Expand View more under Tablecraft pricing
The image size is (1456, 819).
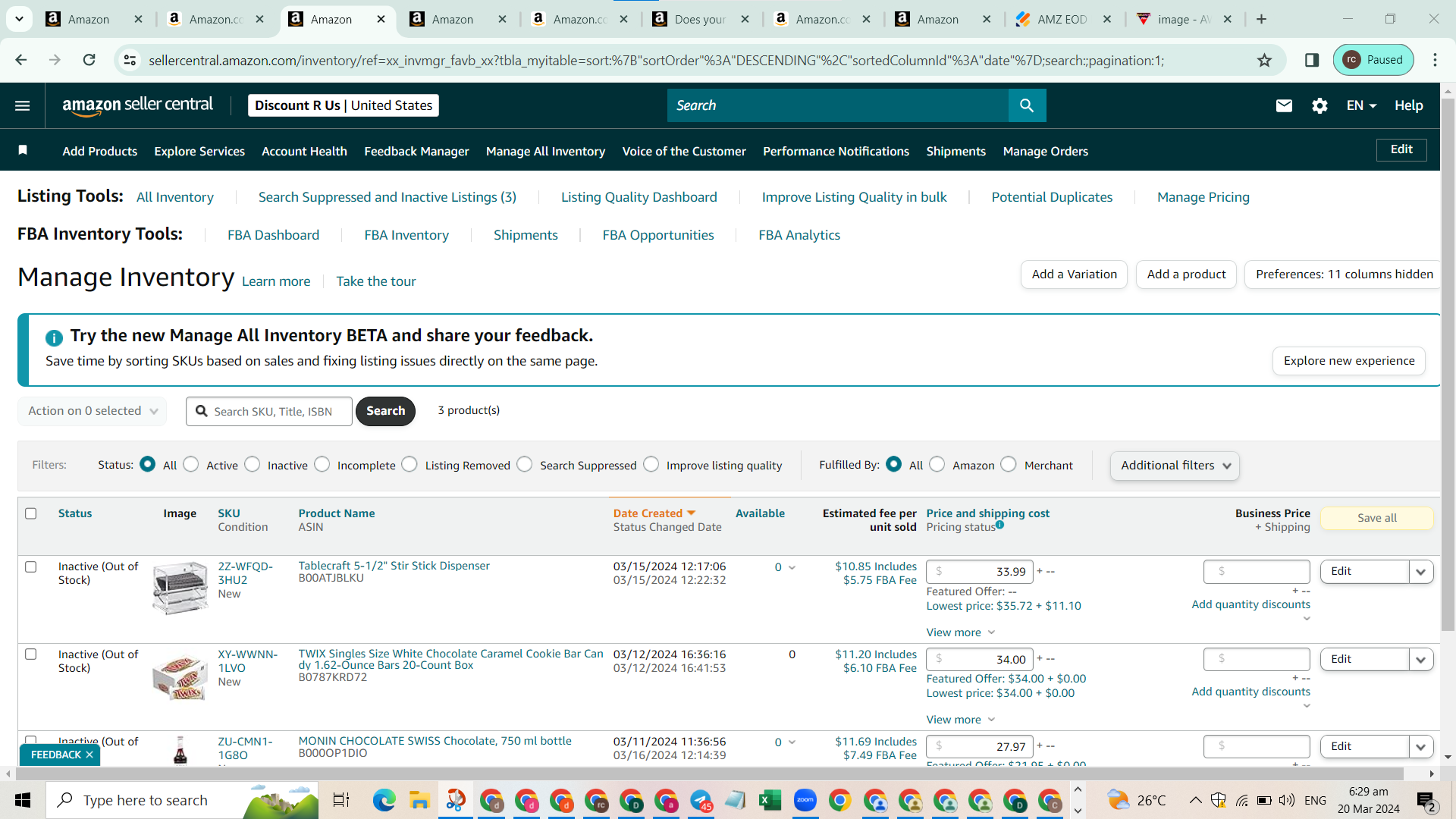click(x=960, y=632)
